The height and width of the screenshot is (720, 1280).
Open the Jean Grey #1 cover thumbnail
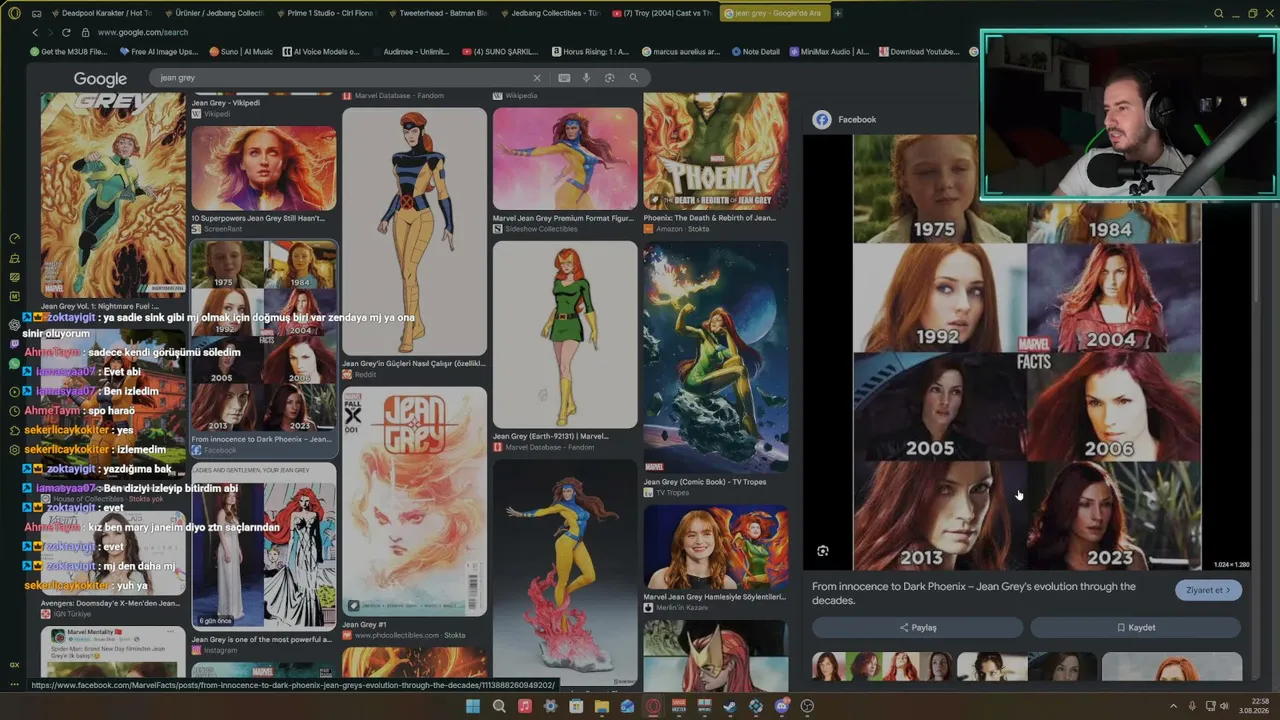tap(414, 502)
